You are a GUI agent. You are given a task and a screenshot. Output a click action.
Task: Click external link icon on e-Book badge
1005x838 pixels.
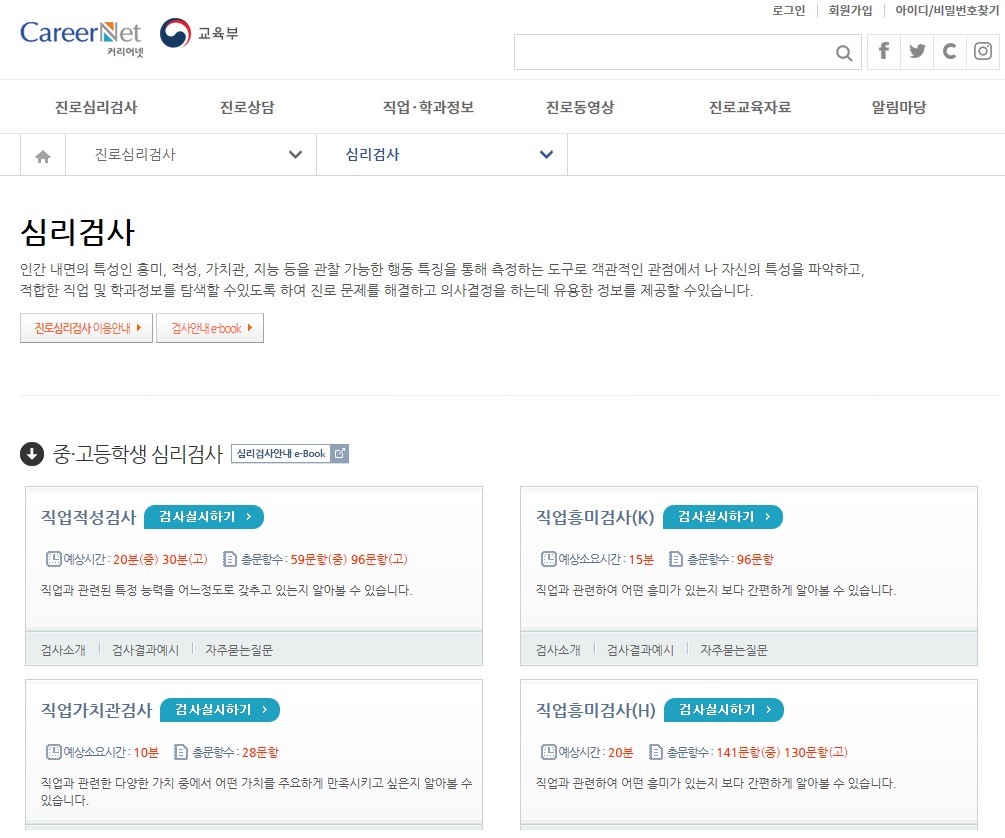[x=340, y=454]
